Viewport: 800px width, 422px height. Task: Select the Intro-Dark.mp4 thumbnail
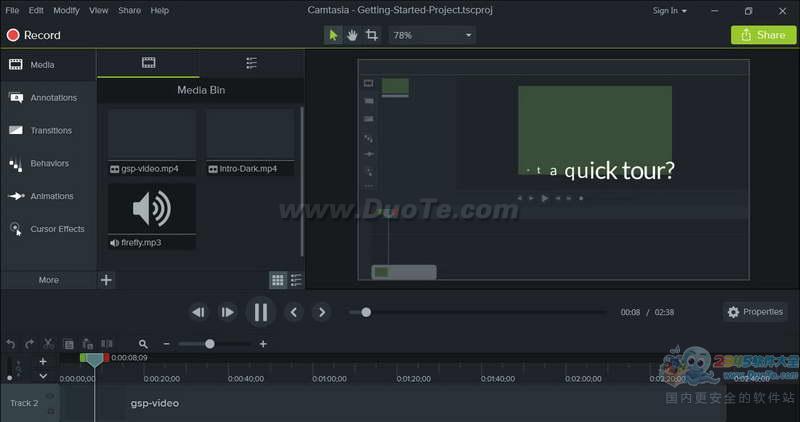(x=250, y=142)
